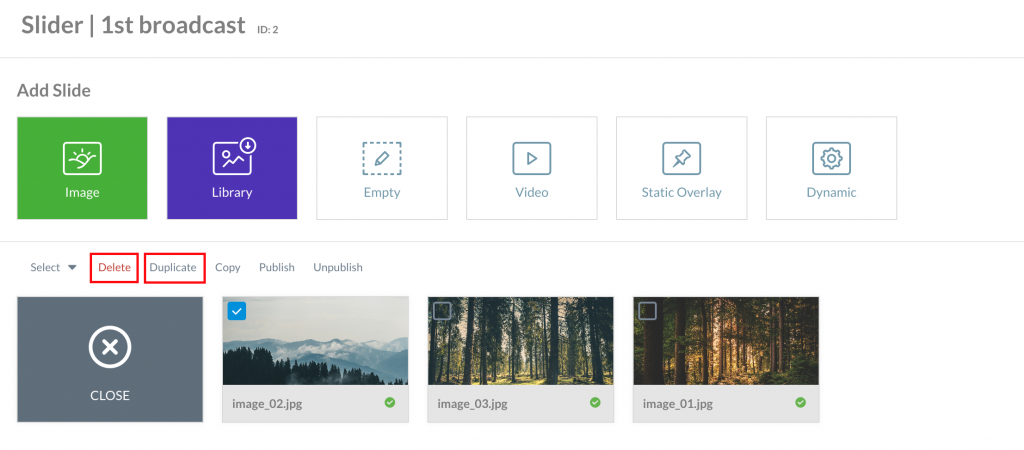Click published check icon on image_01.jpg
The width and height of the screenshot is (1024, 450).
801,402
